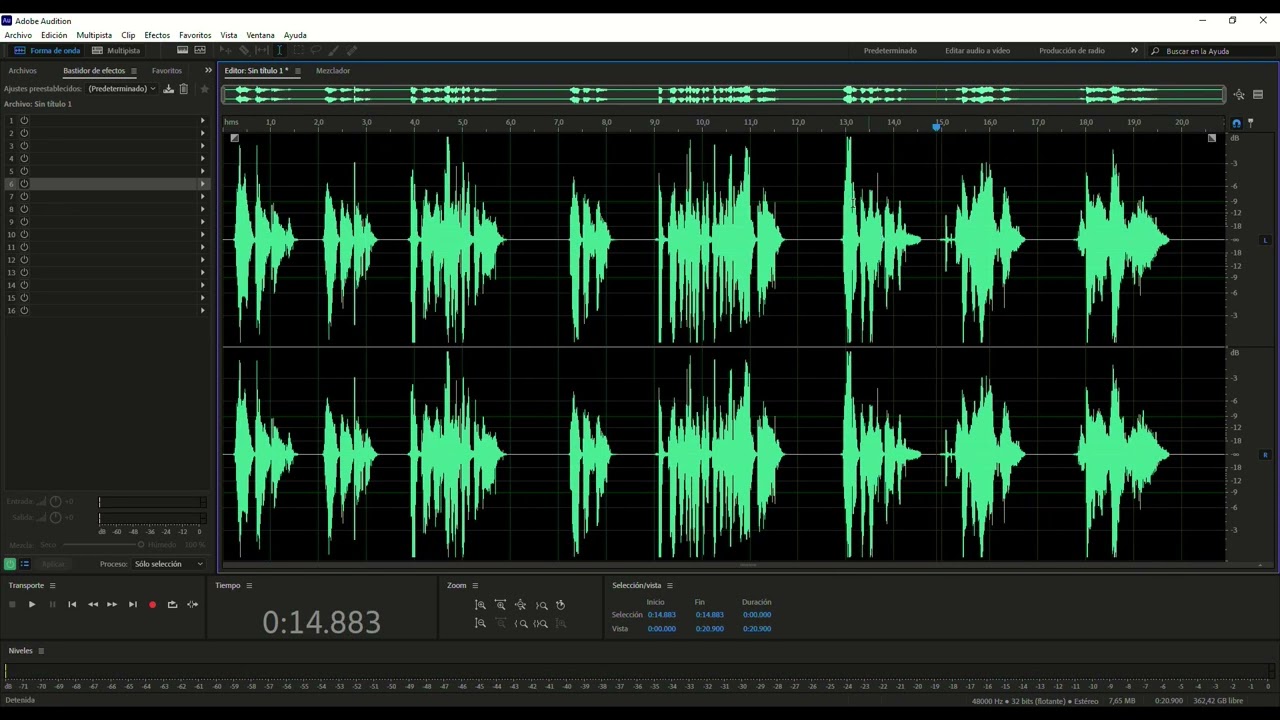This screenshot has height=720, width=1280.
Task: Open the Efectos menu
Action: (x=157, y=35)
